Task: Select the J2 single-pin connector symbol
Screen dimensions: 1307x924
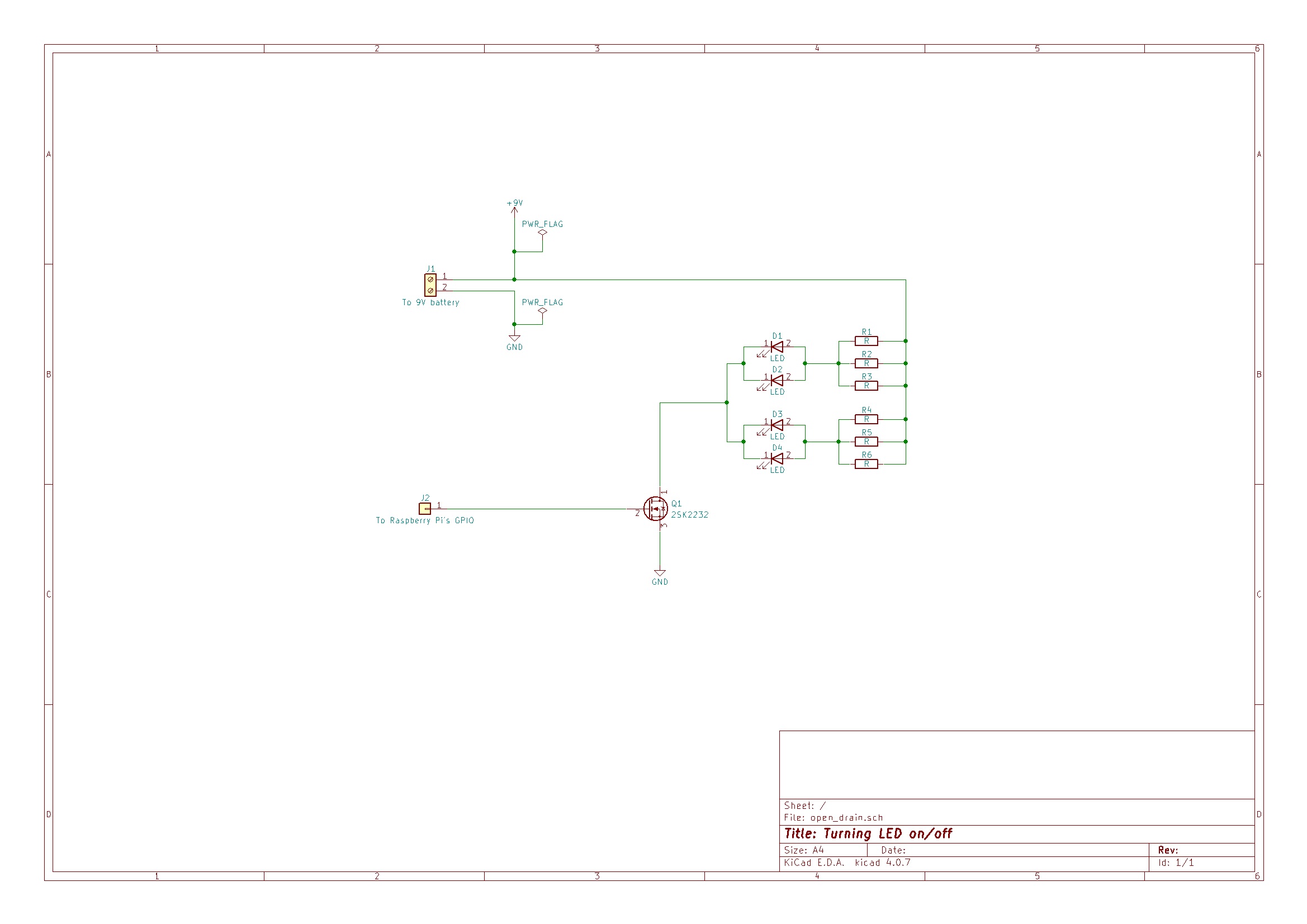Action: pos(425,509)
